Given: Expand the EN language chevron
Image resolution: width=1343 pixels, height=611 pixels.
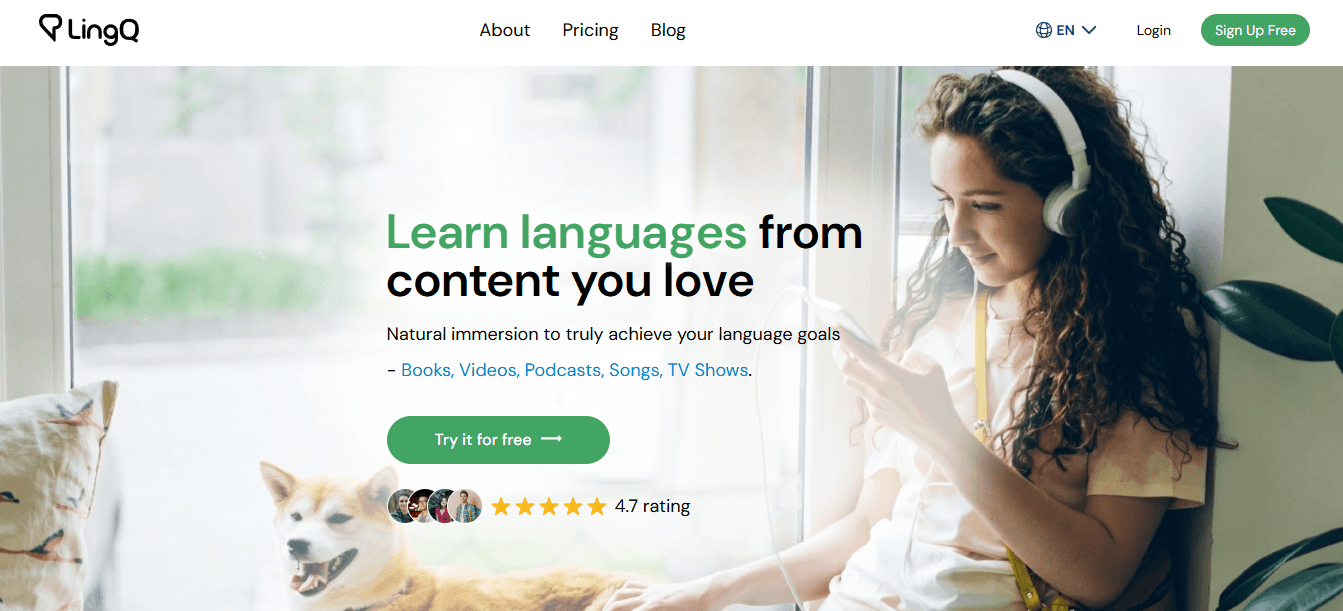Looking at the screenshot, I should coord(1089,30).
